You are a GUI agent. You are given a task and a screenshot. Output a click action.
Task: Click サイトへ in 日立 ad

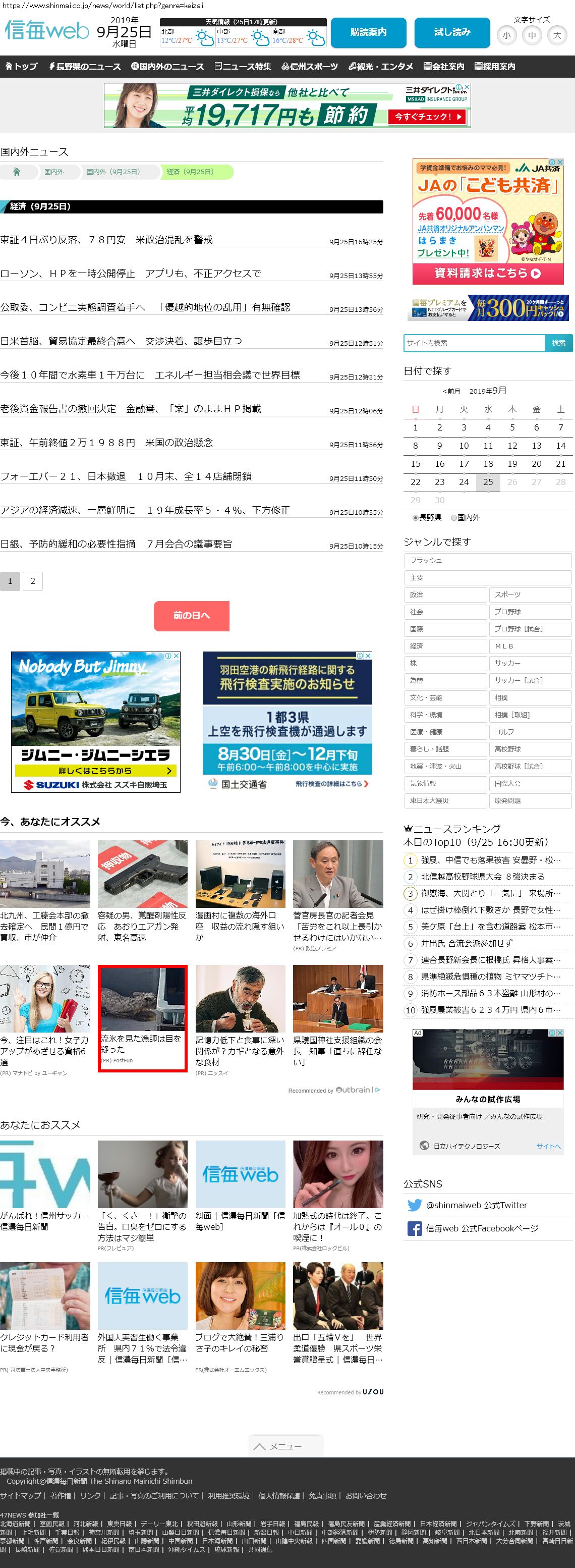548,1146
